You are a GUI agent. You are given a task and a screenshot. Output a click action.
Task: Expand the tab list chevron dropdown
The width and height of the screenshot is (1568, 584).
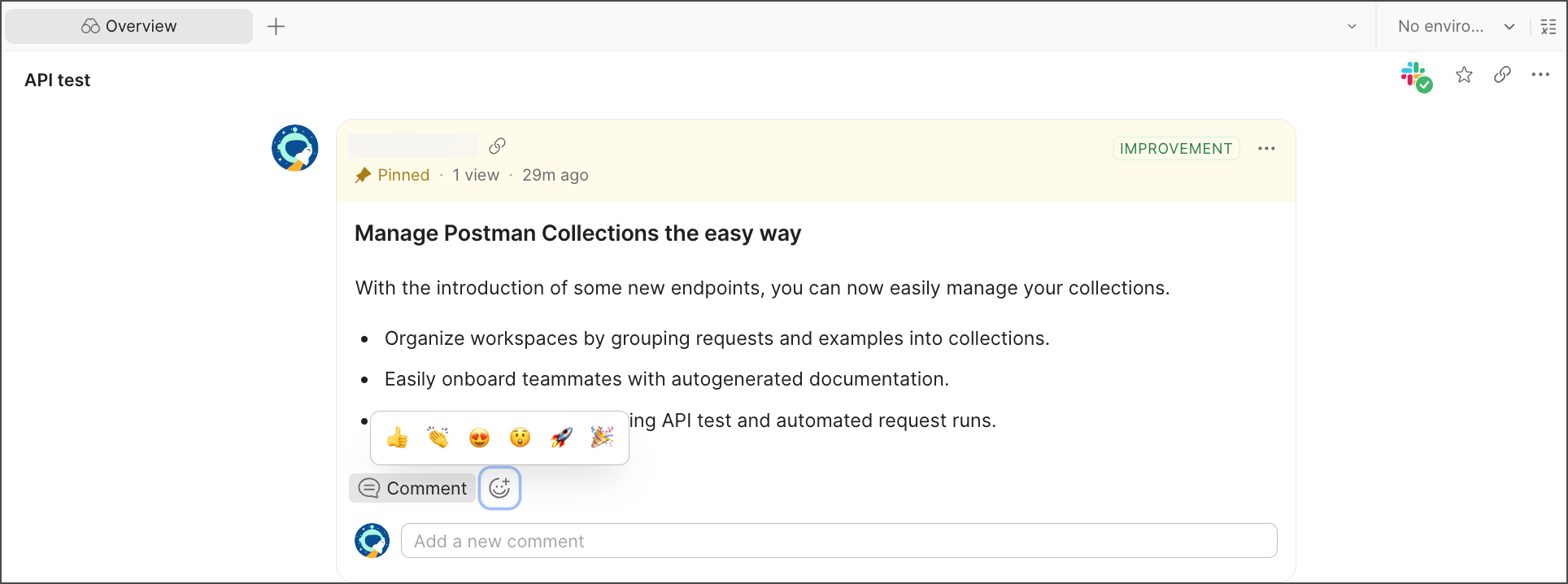pyautogui.click(x=1352, y=26)
